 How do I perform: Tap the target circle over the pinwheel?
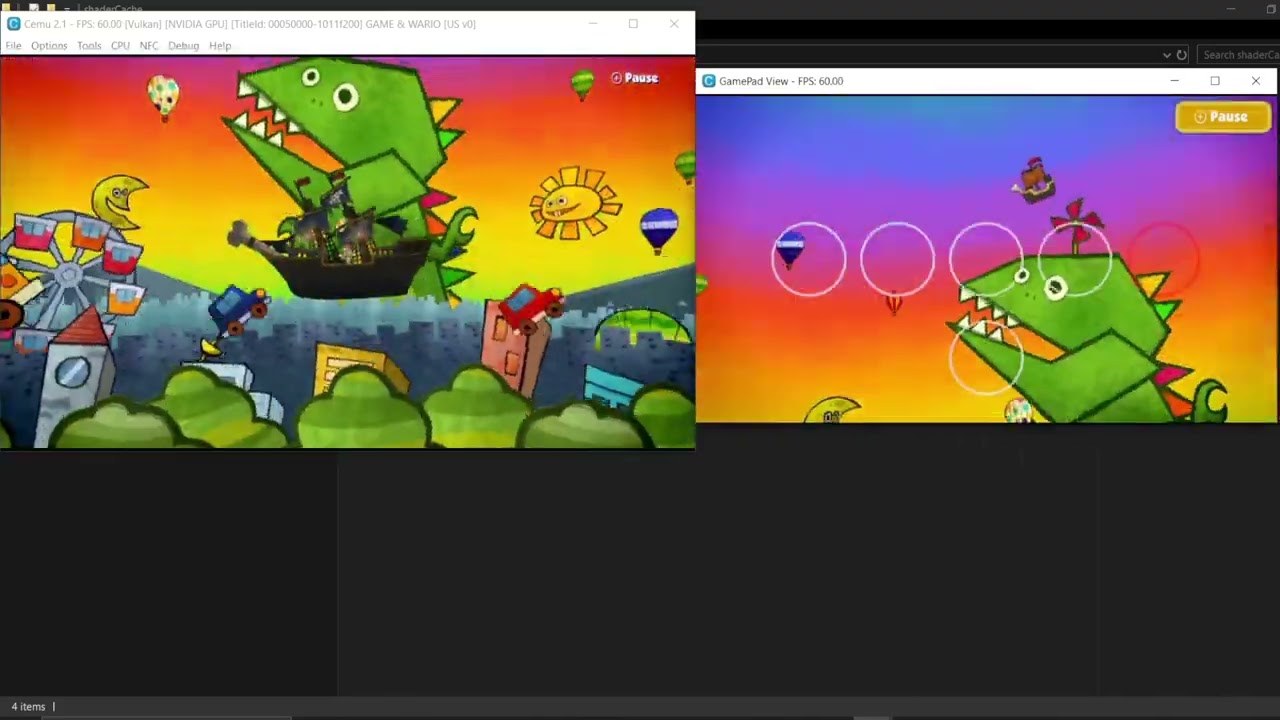pos(1075,259)
